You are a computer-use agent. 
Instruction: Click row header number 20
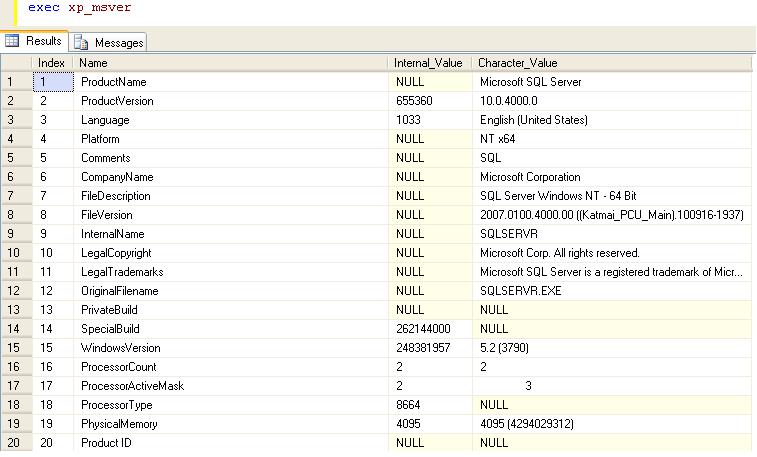tap(16, 443)
